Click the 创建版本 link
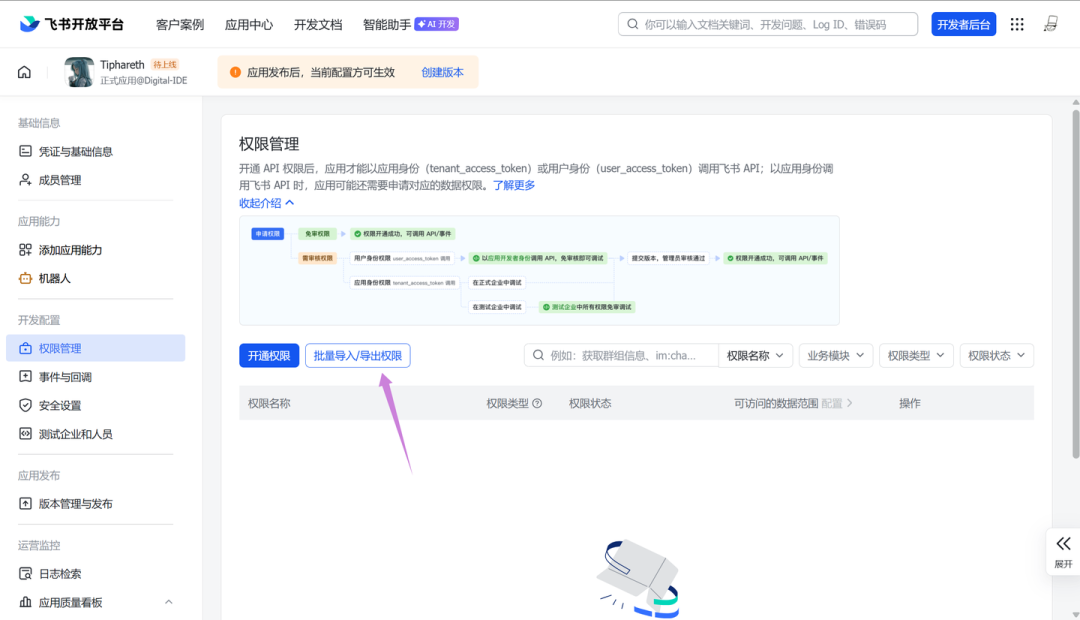 tap(442, 72)
